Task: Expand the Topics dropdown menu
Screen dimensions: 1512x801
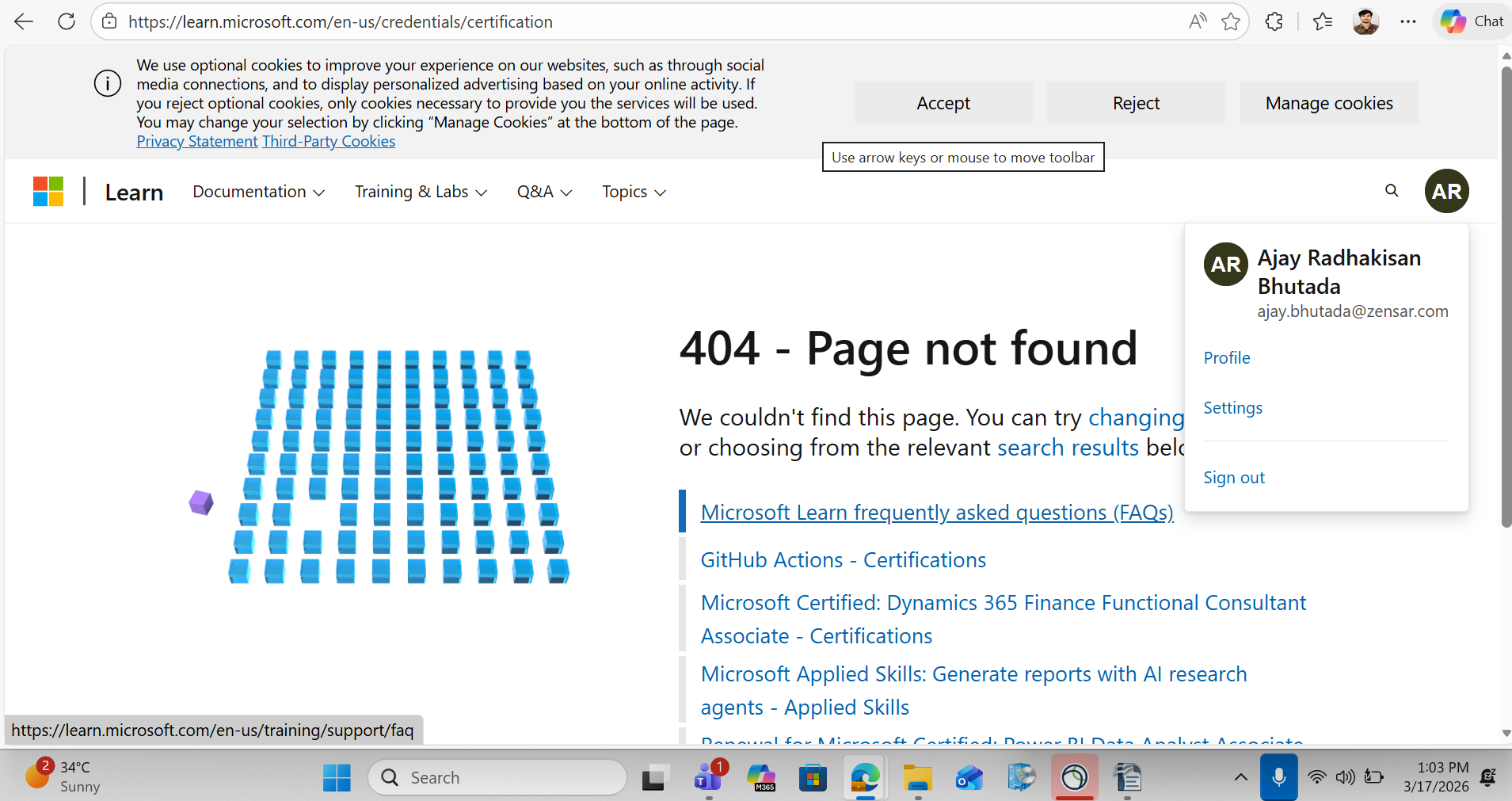Action: pos(634,192)
